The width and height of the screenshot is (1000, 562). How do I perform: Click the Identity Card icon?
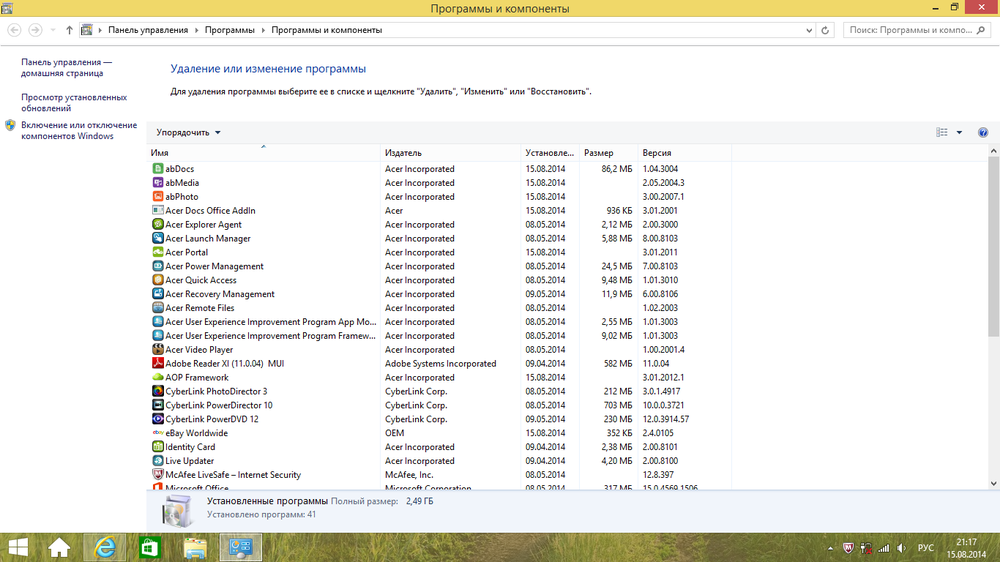(158, 447)
